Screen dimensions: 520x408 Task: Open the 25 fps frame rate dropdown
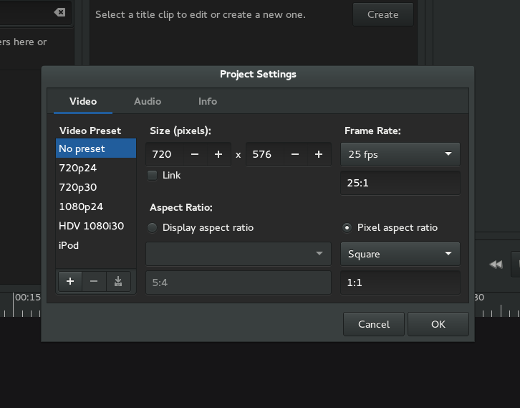[400, 154]
